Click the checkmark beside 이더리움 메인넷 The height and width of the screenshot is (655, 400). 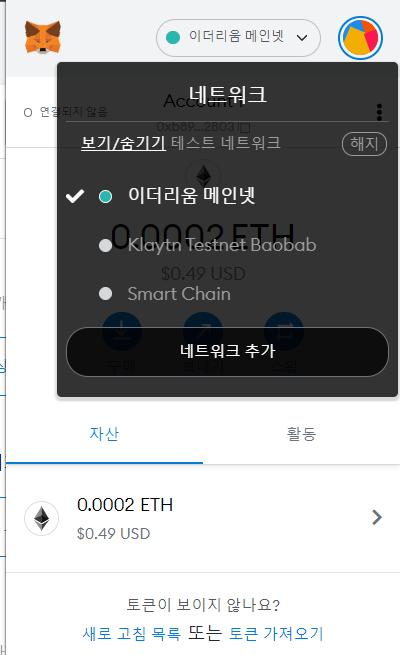[75, 196]
